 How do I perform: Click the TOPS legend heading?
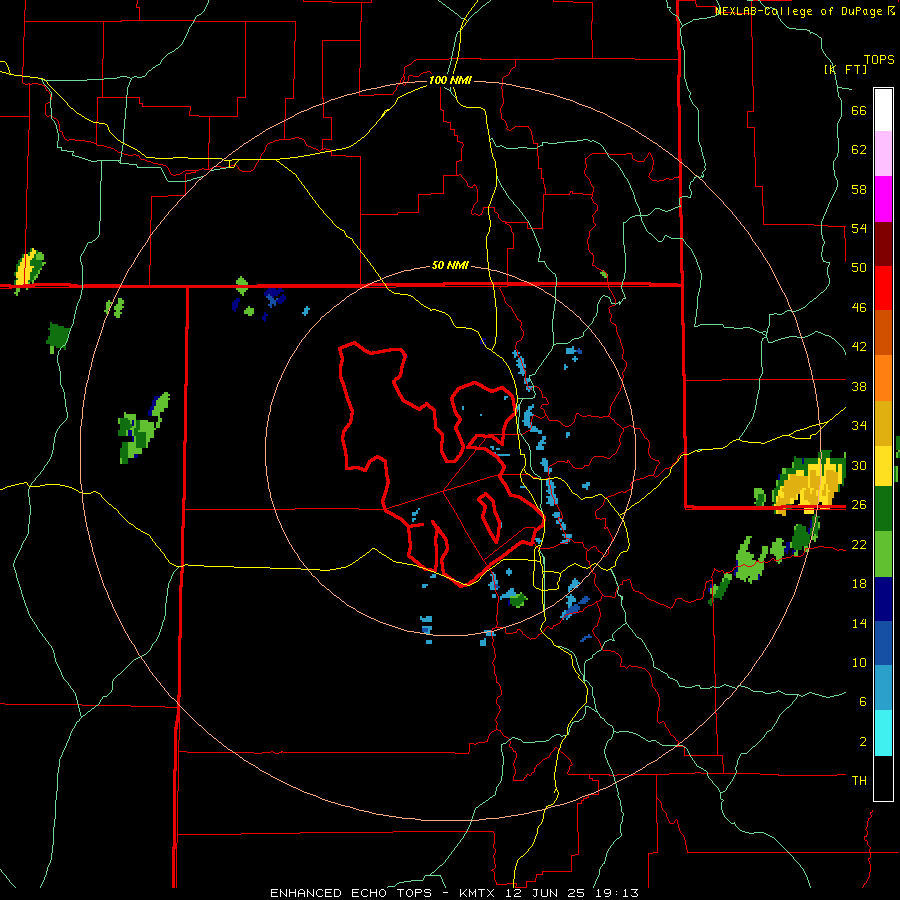pyautogui.click(x=879, y=60)
